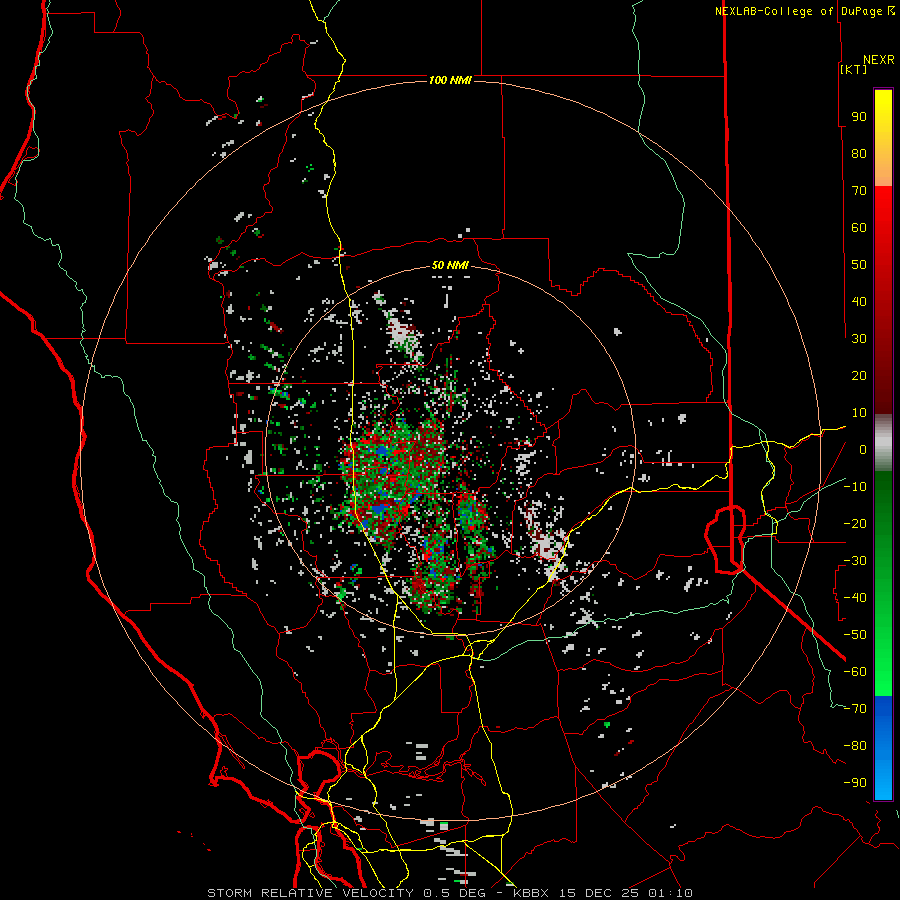Image resolution: width=900 pixels, height=900 pixels.
Task: Click the -20 value on the velocity scale
Action: point(855,523)
